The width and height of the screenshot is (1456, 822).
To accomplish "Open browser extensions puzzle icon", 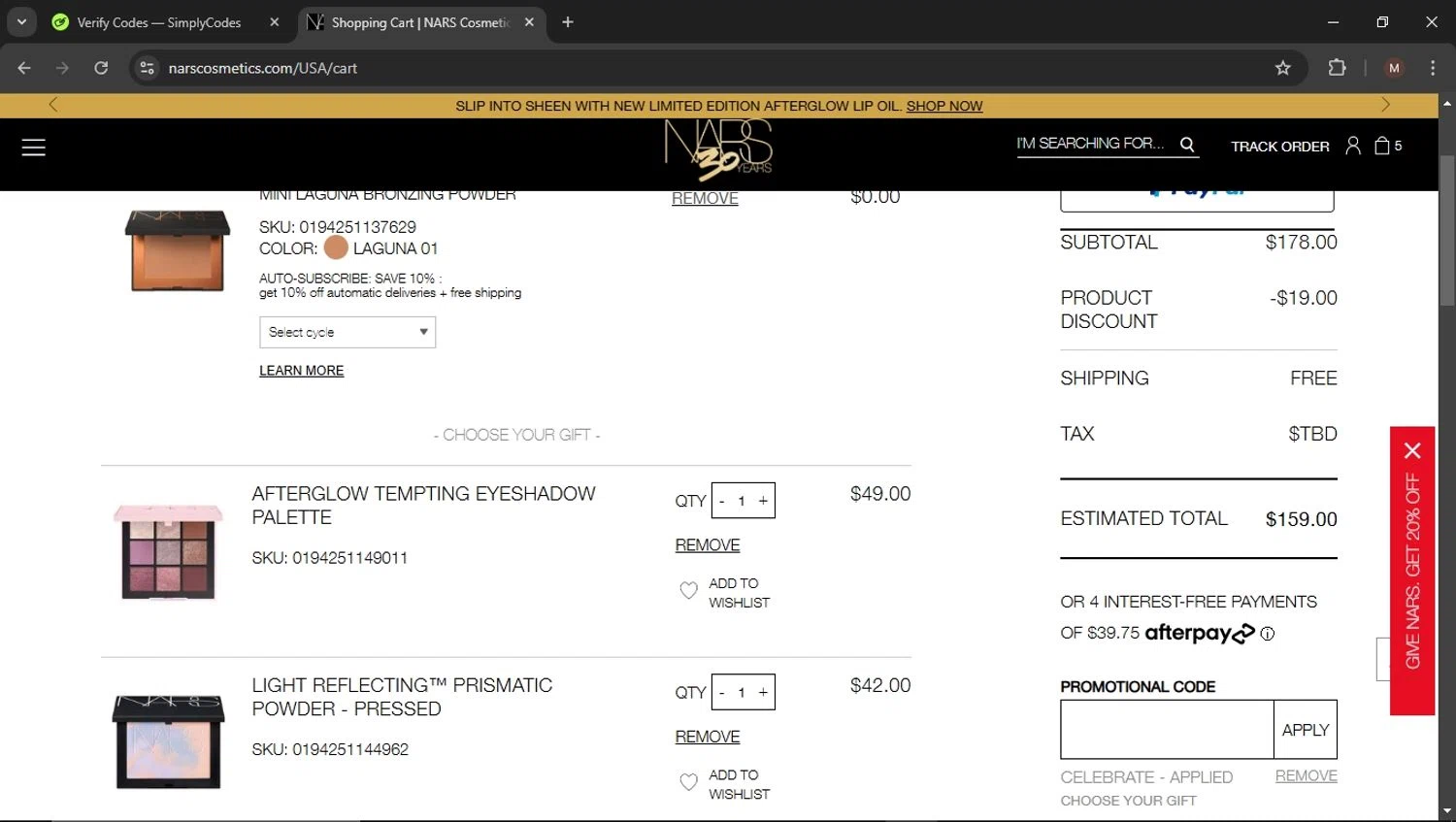I will point(1338,68).
